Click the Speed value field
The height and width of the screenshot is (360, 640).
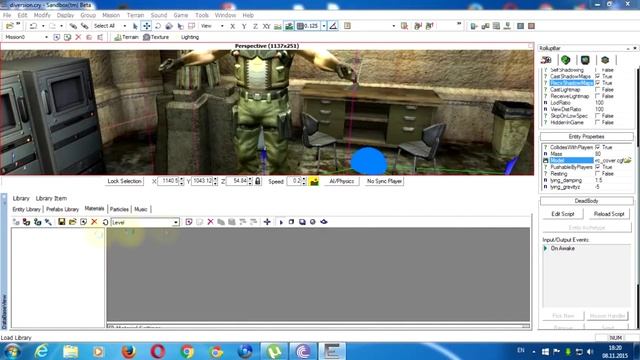click(294, 181)
